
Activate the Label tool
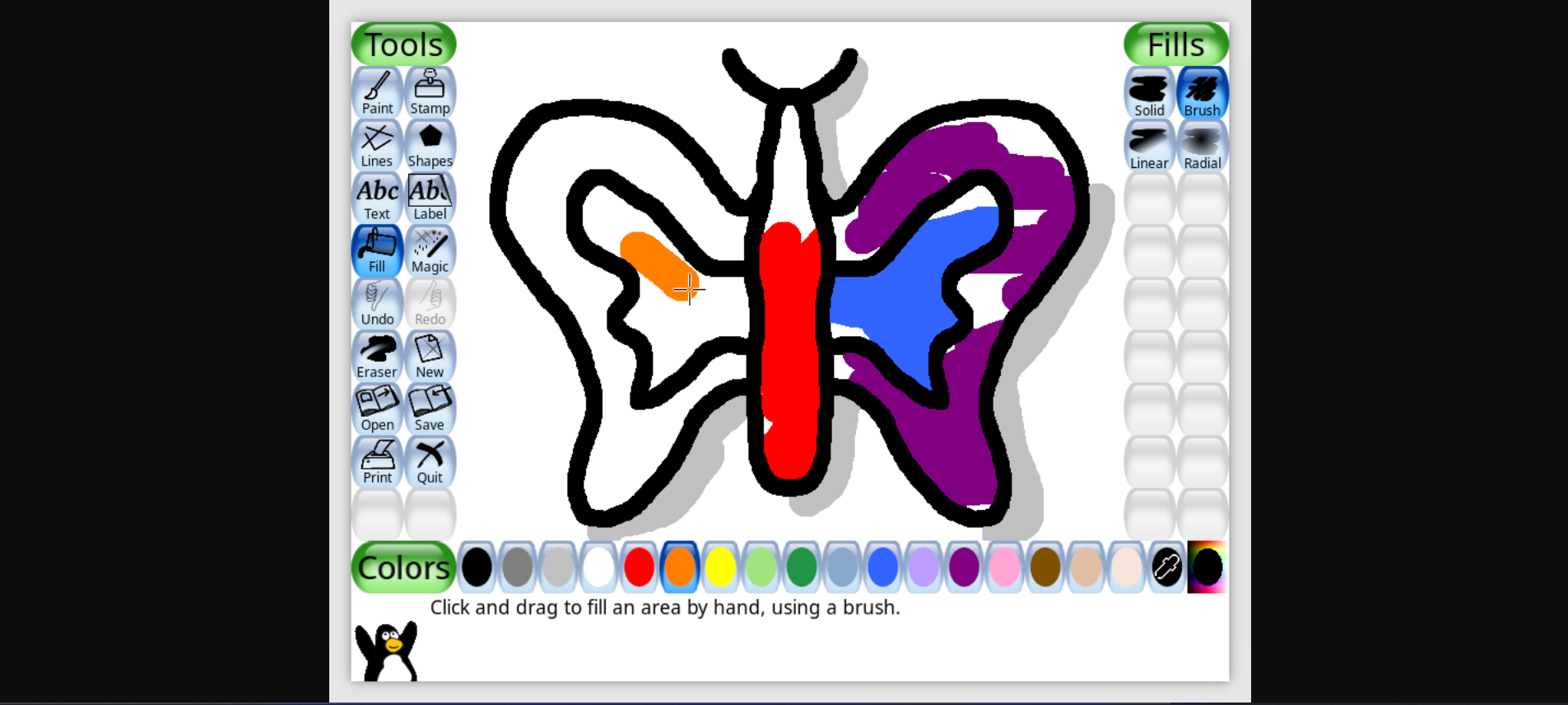(430, 198)
